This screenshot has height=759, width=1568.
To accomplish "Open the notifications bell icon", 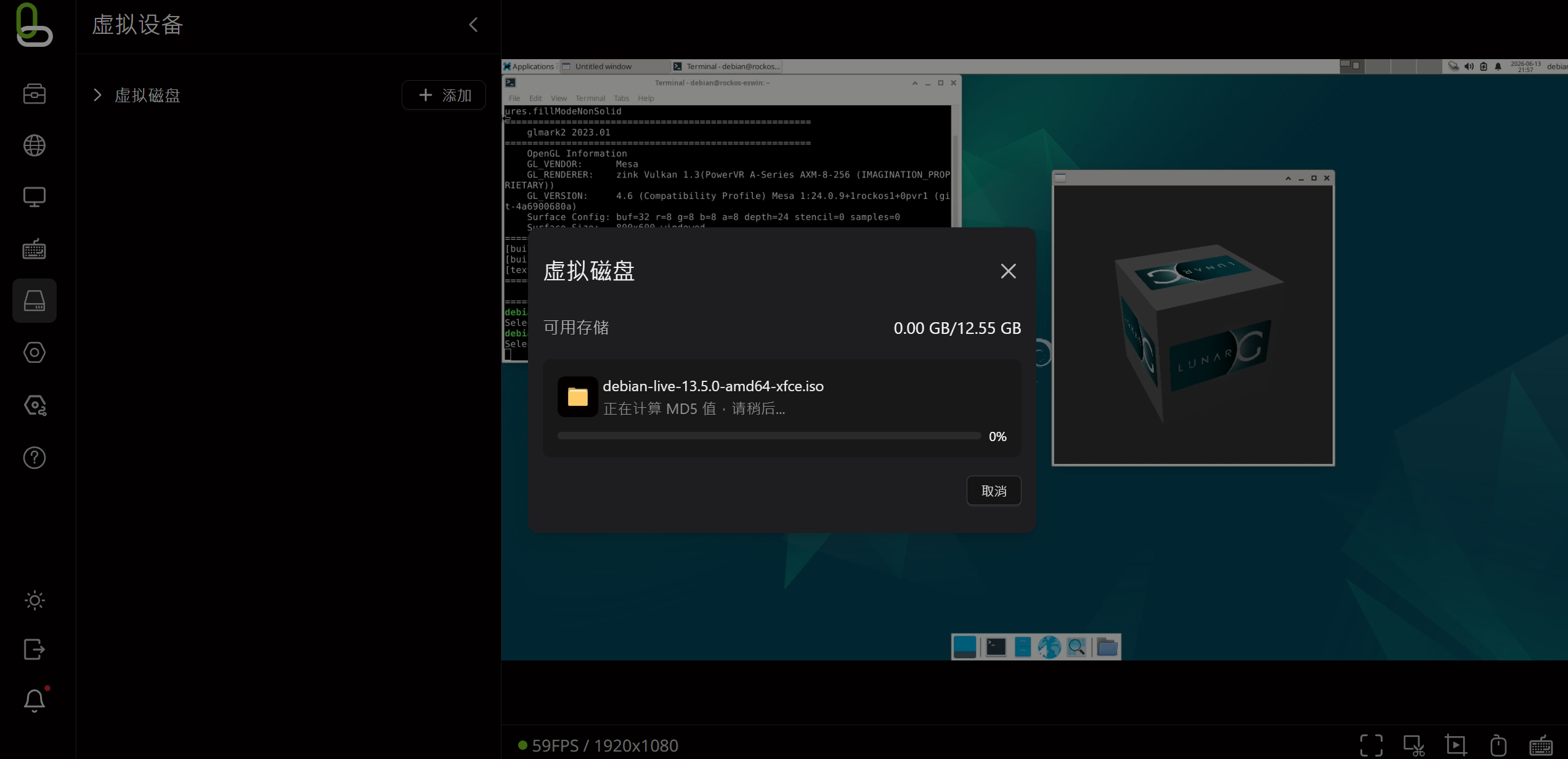I will pos(35,700).
